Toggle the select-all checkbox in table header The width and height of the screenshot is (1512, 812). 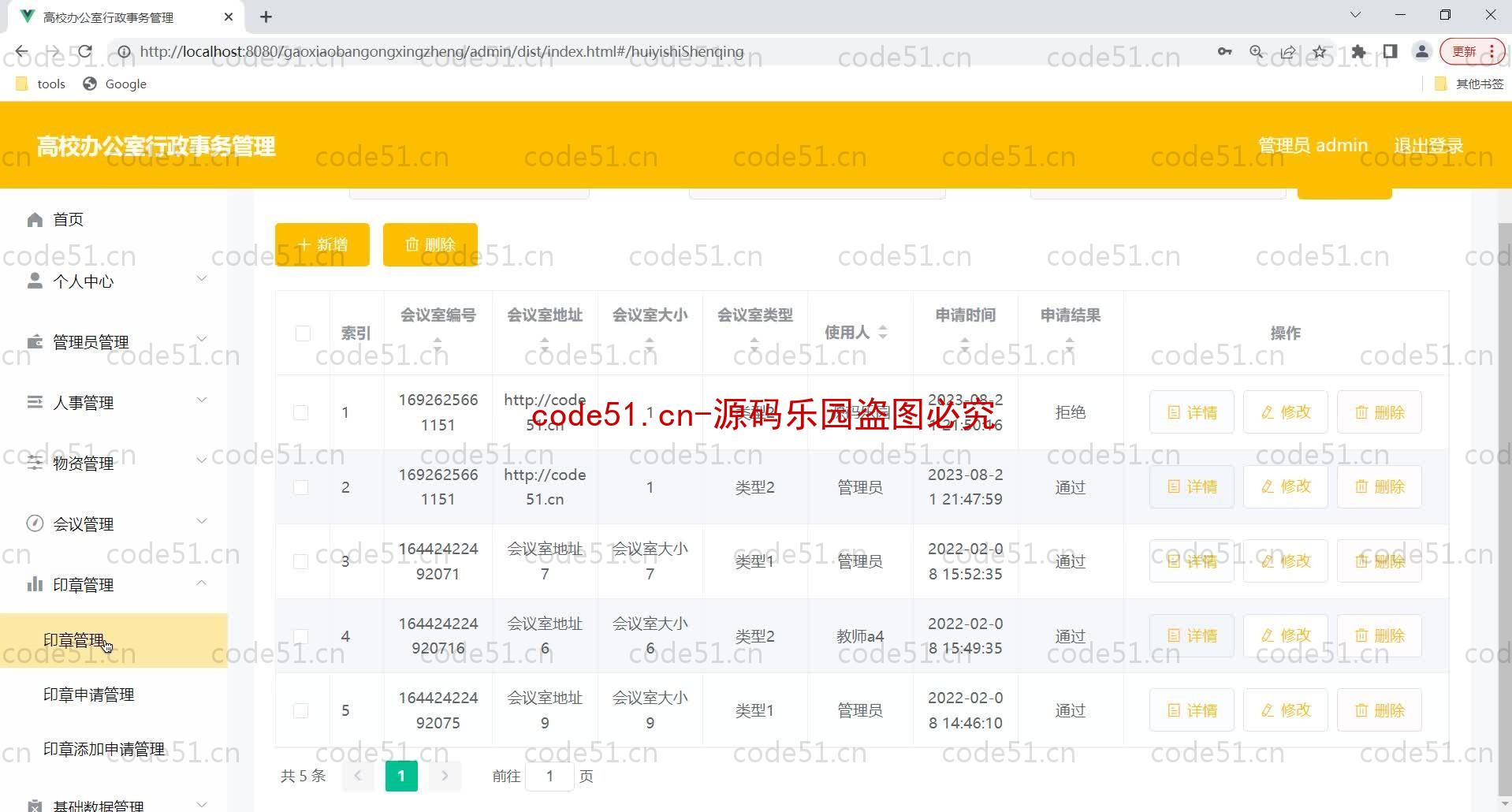click(x=303, y=333)
